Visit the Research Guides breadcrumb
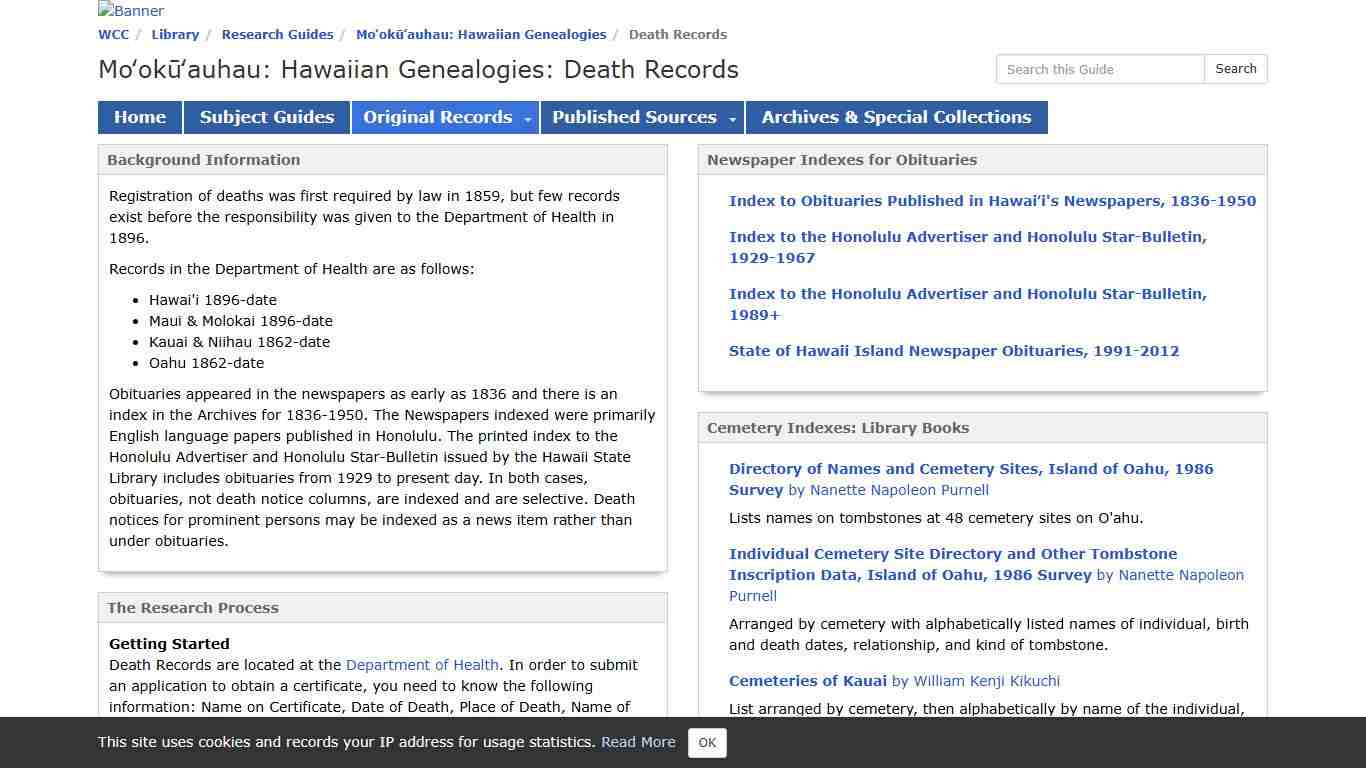The image size is (1366, 768). pyautogui.click(x=277, y=34)
